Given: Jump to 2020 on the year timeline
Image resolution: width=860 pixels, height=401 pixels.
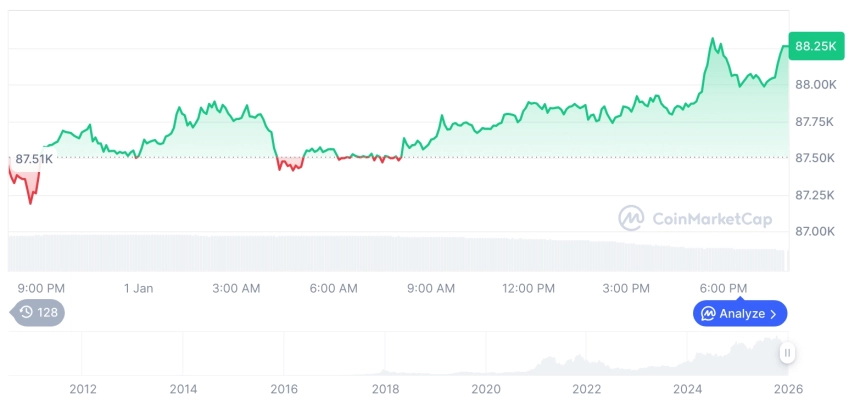Looking at the screenshot, I should [486, 388].
